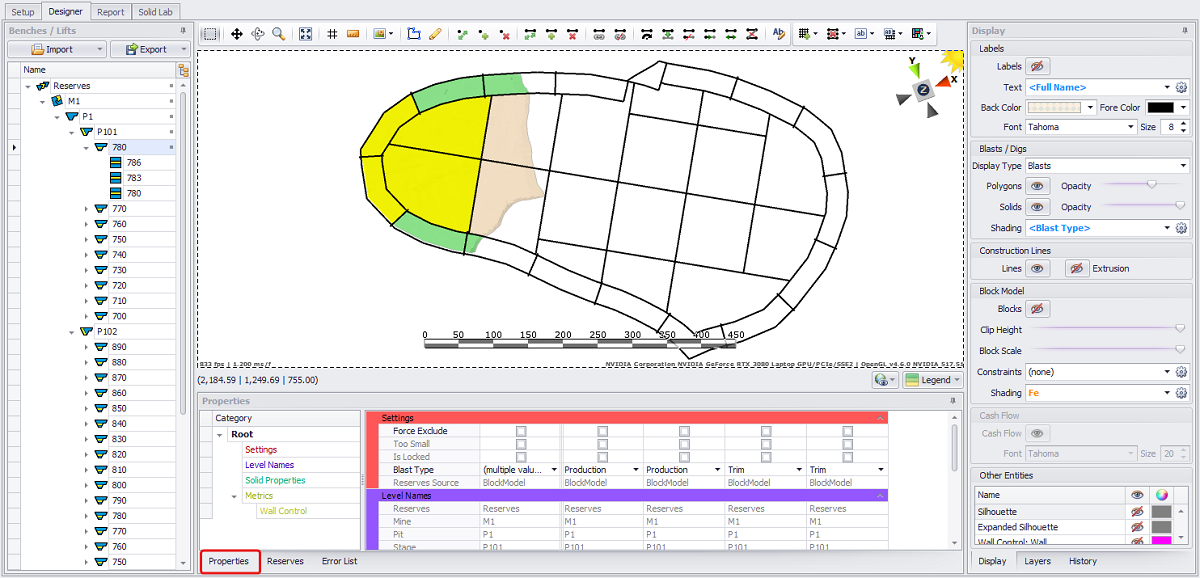Hide Polygons using the eye toggle

tap(1038, 186)
